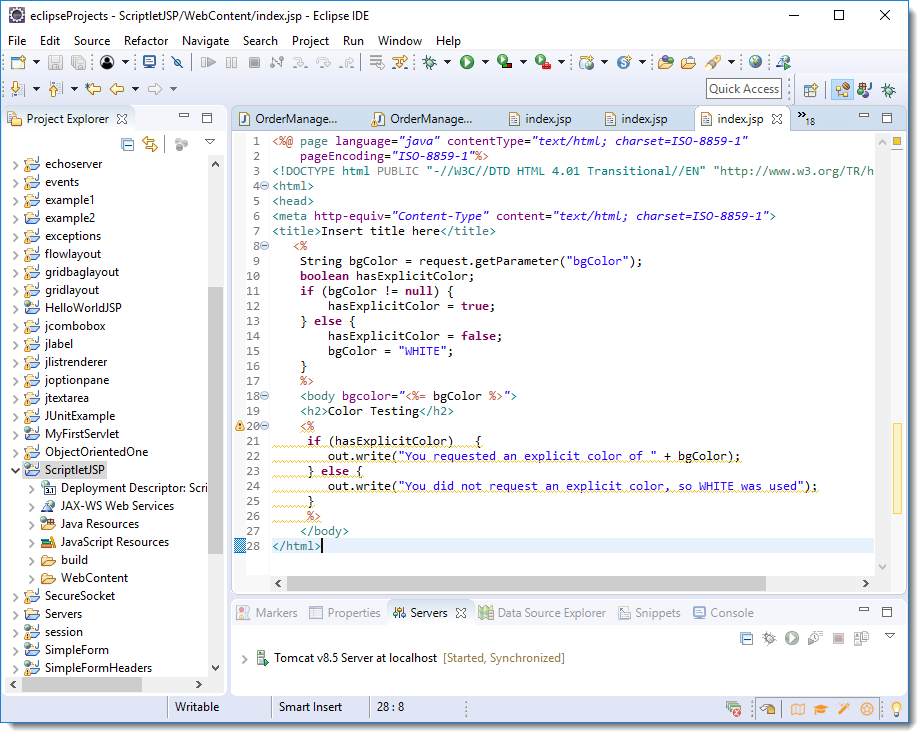The height and width of the screenshot is (738, 924).
Task: Click the Save All toolbar icon
Action: (78, 62)
